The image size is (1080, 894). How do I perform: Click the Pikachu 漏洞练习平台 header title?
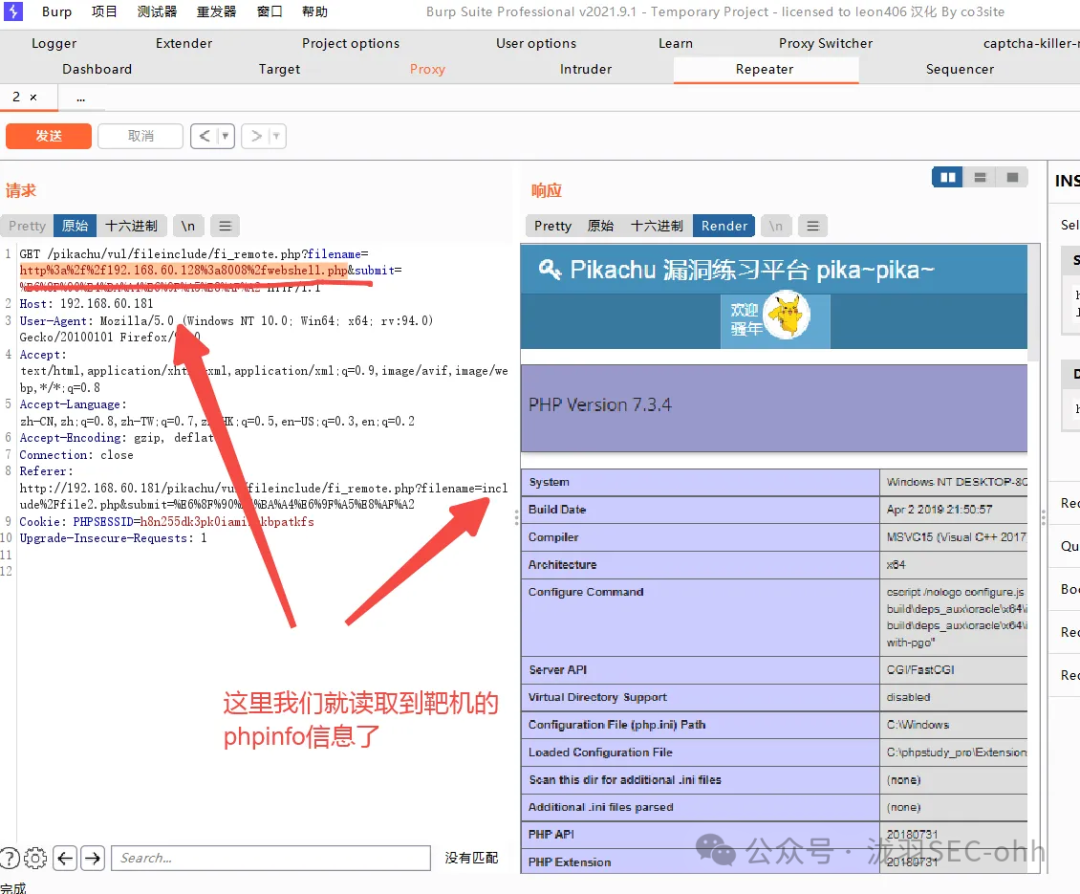click(x=751, y=270)
